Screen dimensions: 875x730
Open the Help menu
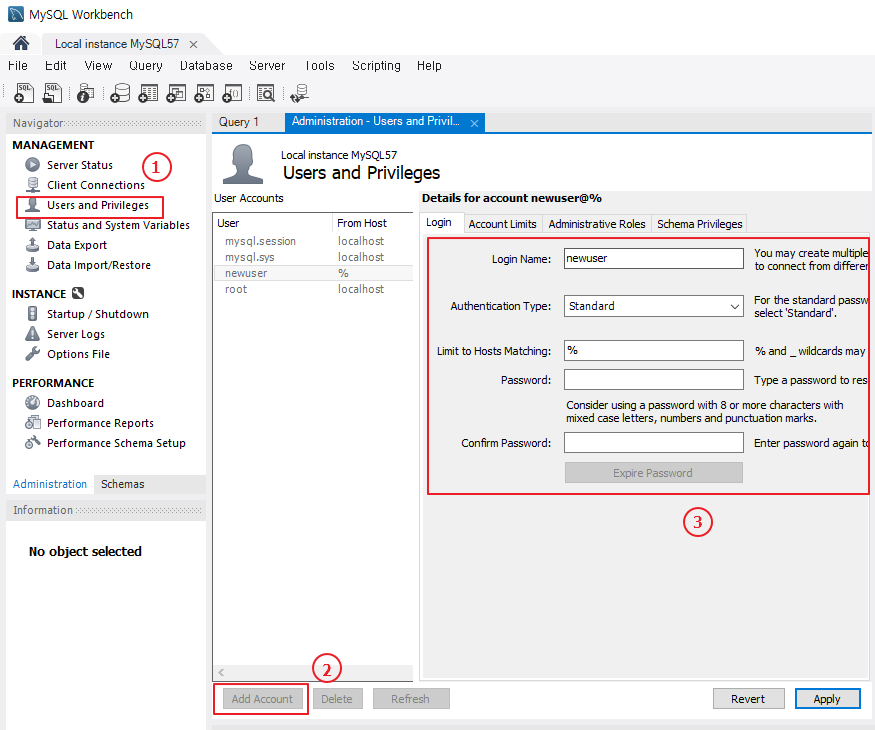tap(429, 66)
